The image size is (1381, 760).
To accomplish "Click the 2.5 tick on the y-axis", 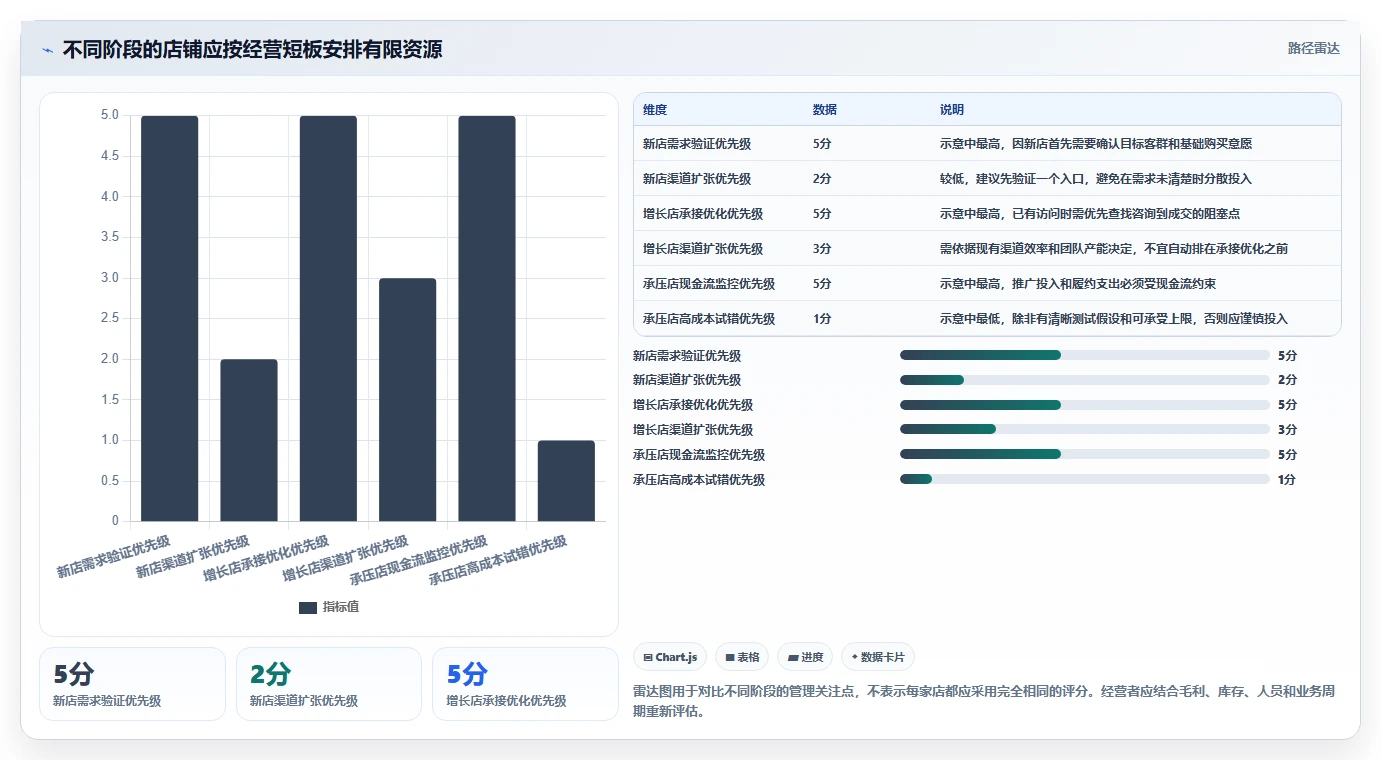I will (110, 318).
